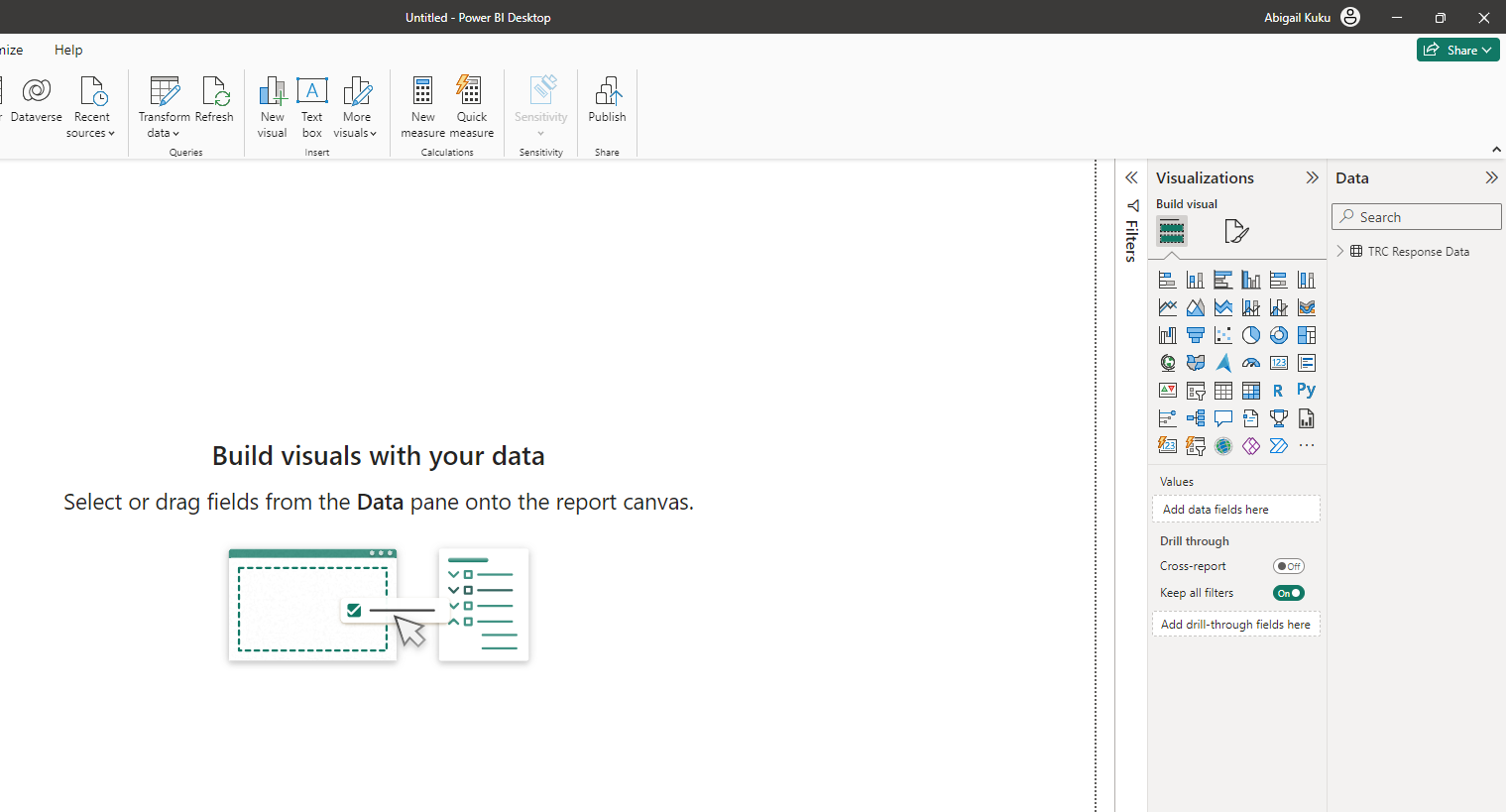This screenshot has width=1506, height=812.
Task: Click the Share button
Action: point(1457,50)
